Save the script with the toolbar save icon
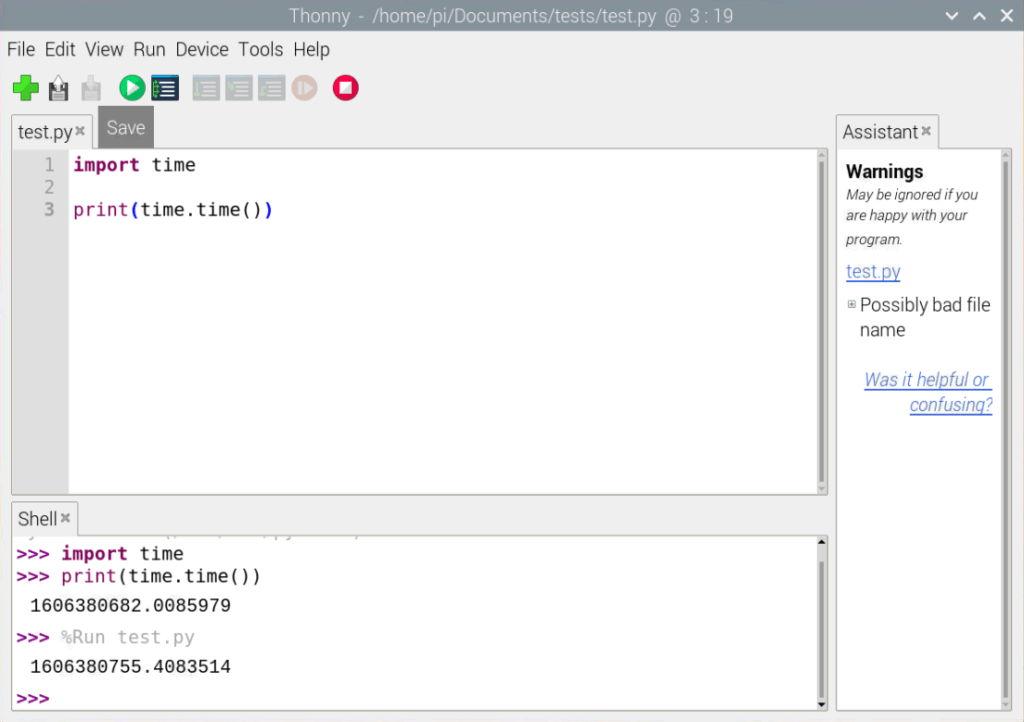Screen dimensions: 1024x722 (x=91, y=88)
